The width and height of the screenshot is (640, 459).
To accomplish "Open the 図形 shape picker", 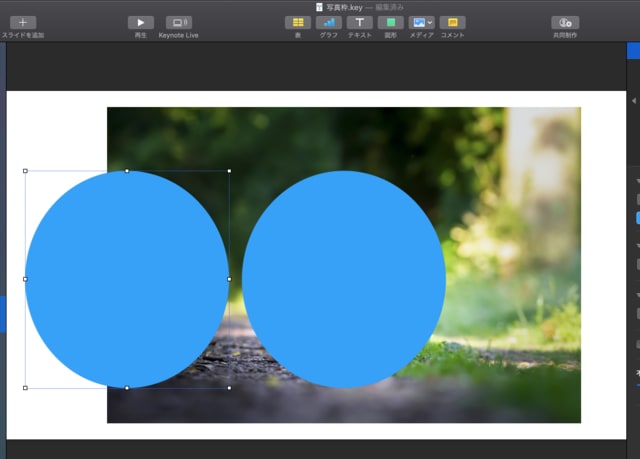I will 391,22.
